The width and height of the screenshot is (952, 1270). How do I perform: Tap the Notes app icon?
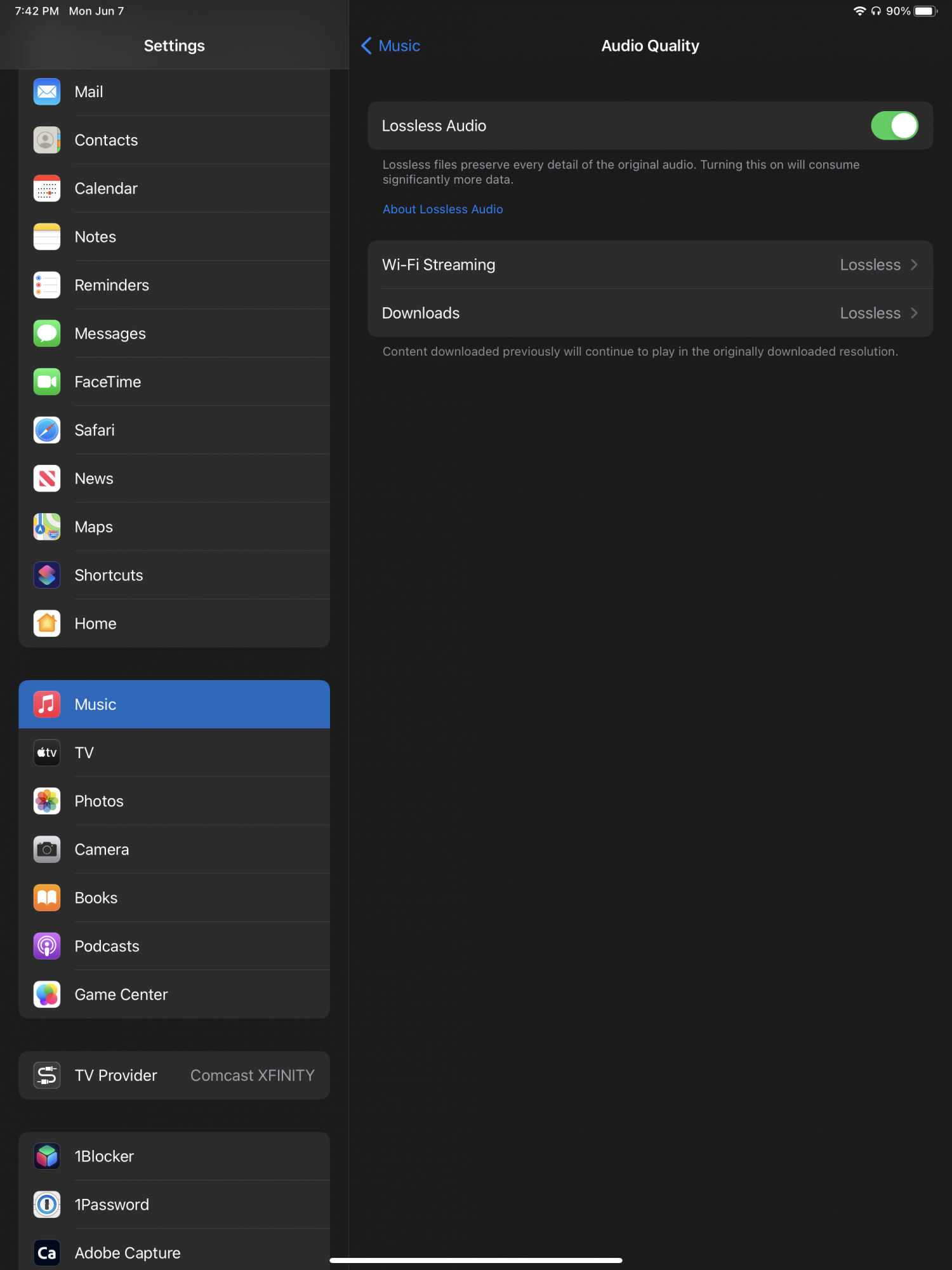[x=47, y=237]
